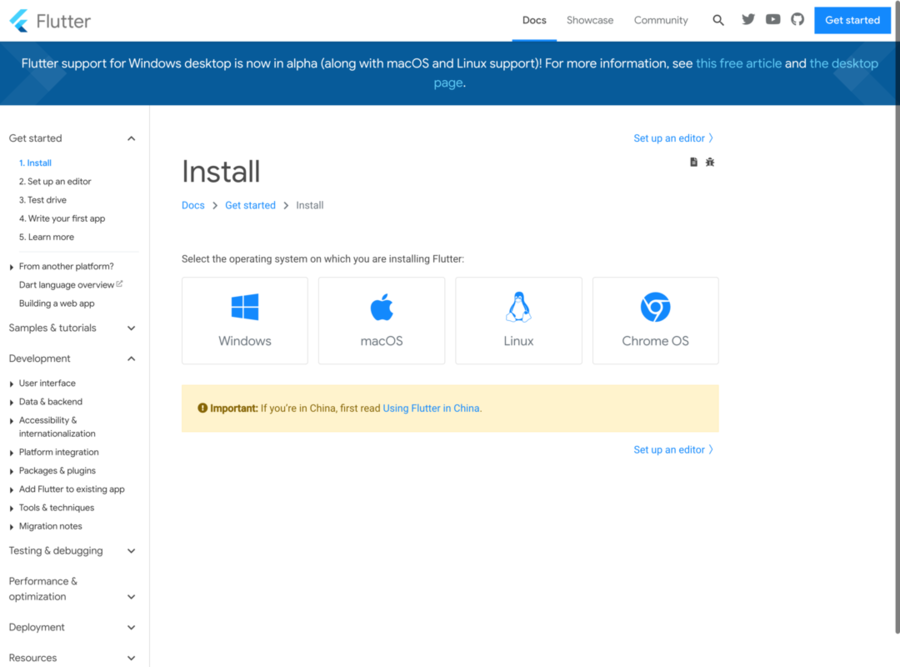Choose the Chrome OS logo card
Viewport: 900px width, 667px height.
655,320
